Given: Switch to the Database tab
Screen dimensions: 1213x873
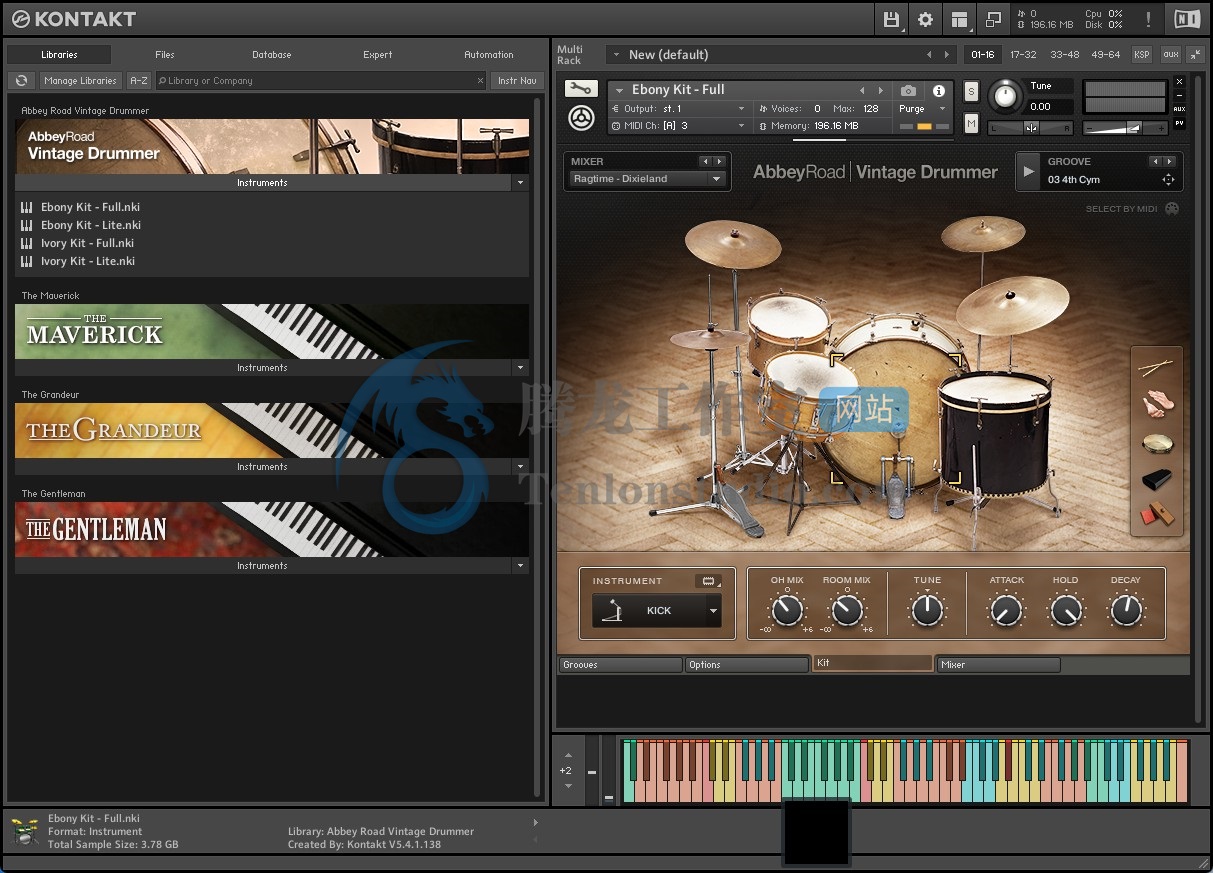Looking at the screenshot, I should pos(272,55).
